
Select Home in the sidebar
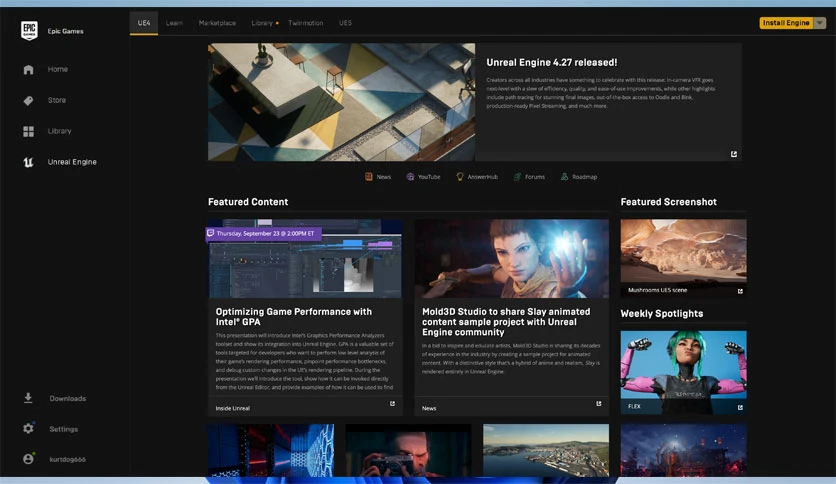[x=58, y=69]
